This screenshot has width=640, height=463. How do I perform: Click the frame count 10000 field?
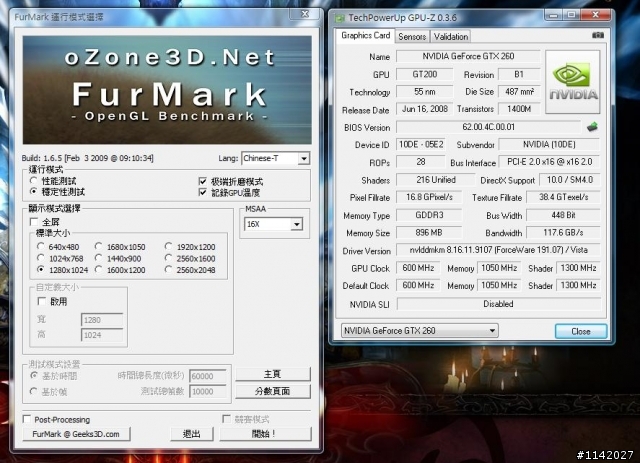(x=208, y=391)
